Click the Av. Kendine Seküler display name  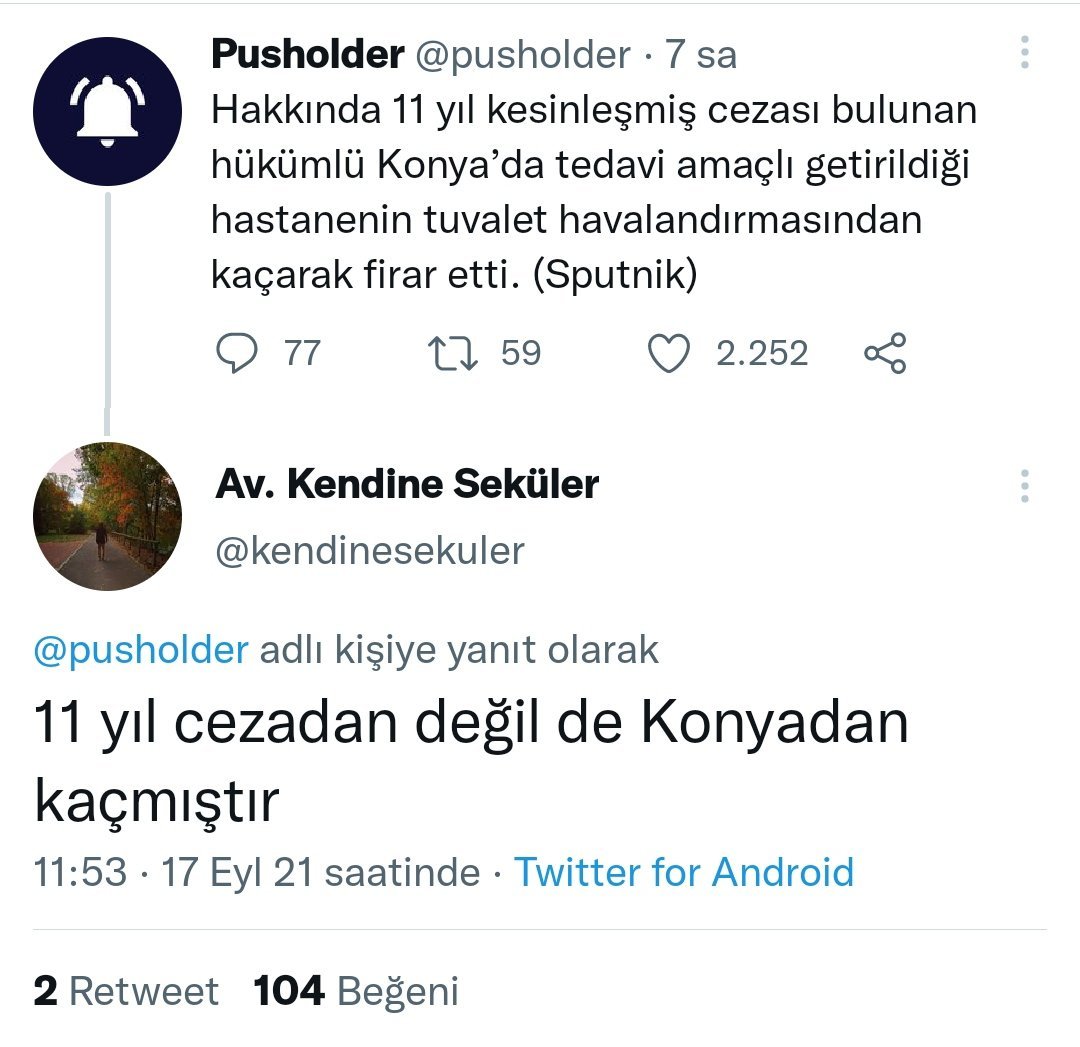pyautogui.click(x=406, y=485)
